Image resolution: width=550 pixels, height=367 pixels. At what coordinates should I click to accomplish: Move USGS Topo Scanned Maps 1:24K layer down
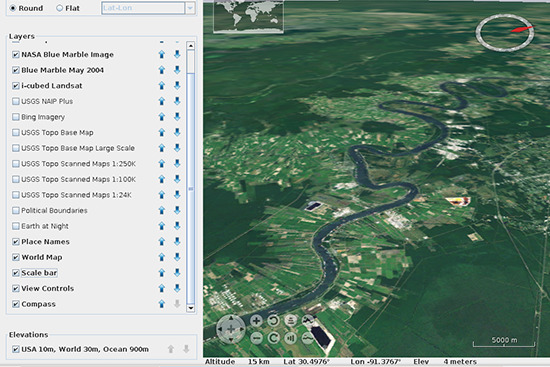pos(177,195)
